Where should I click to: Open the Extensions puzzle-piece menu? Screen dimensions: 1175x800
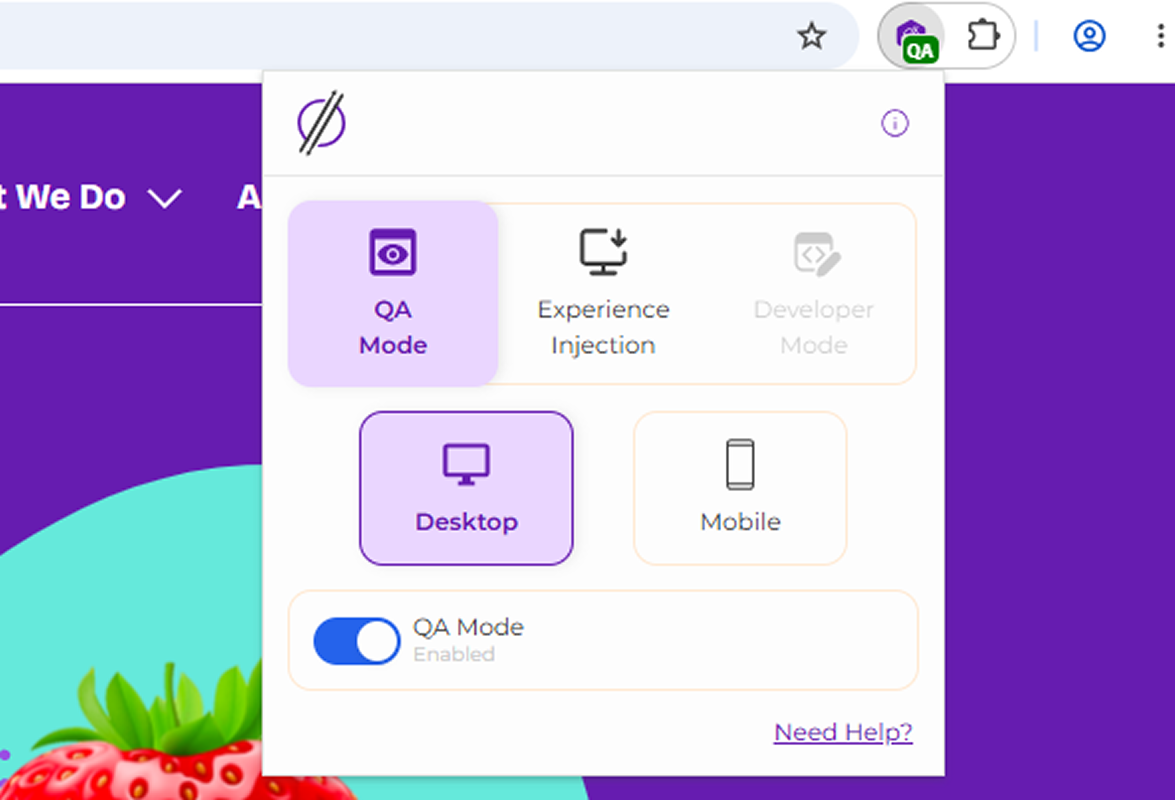pos(982,35)
